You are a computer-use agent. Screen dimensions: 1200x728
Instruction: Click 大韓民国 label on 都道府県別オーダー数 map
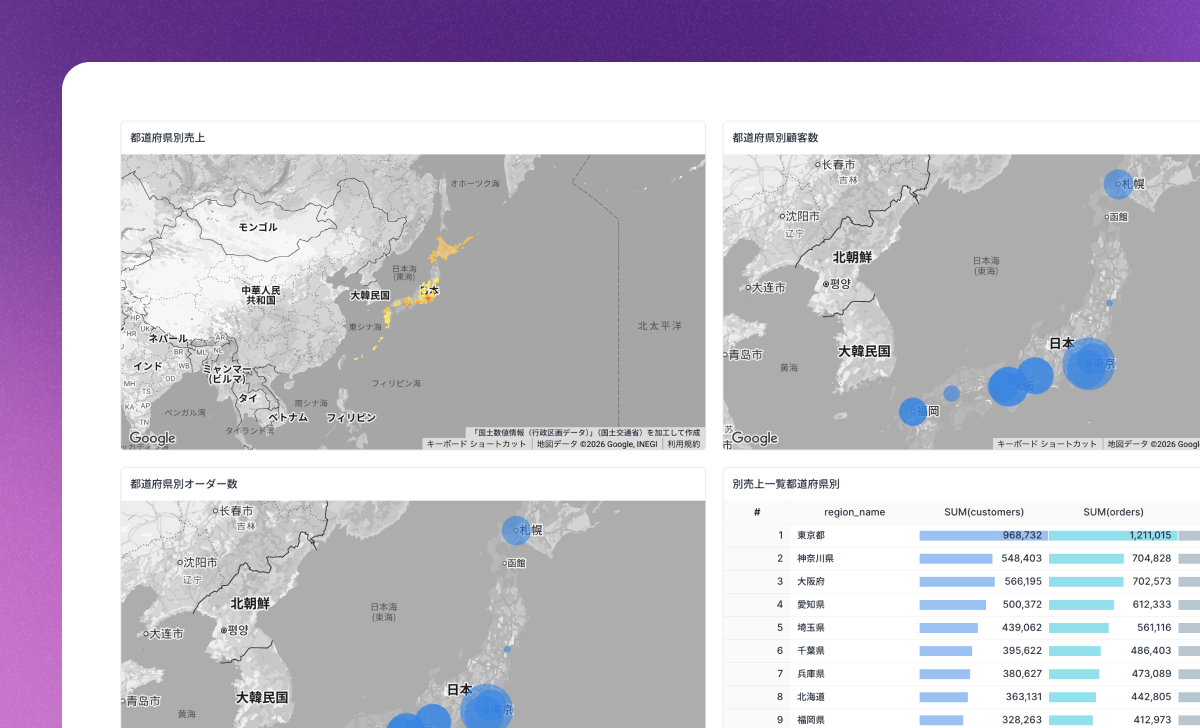click(262, 697)
